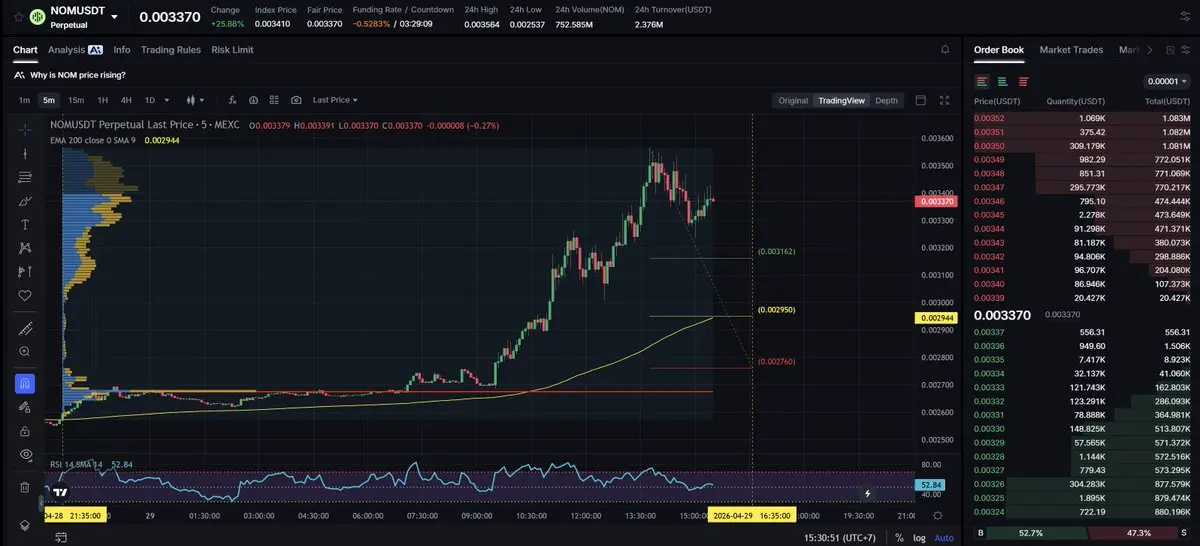Open the Analysis AI tab
The width and height of the screenshot is (1200, 546).
pos(75,49)
